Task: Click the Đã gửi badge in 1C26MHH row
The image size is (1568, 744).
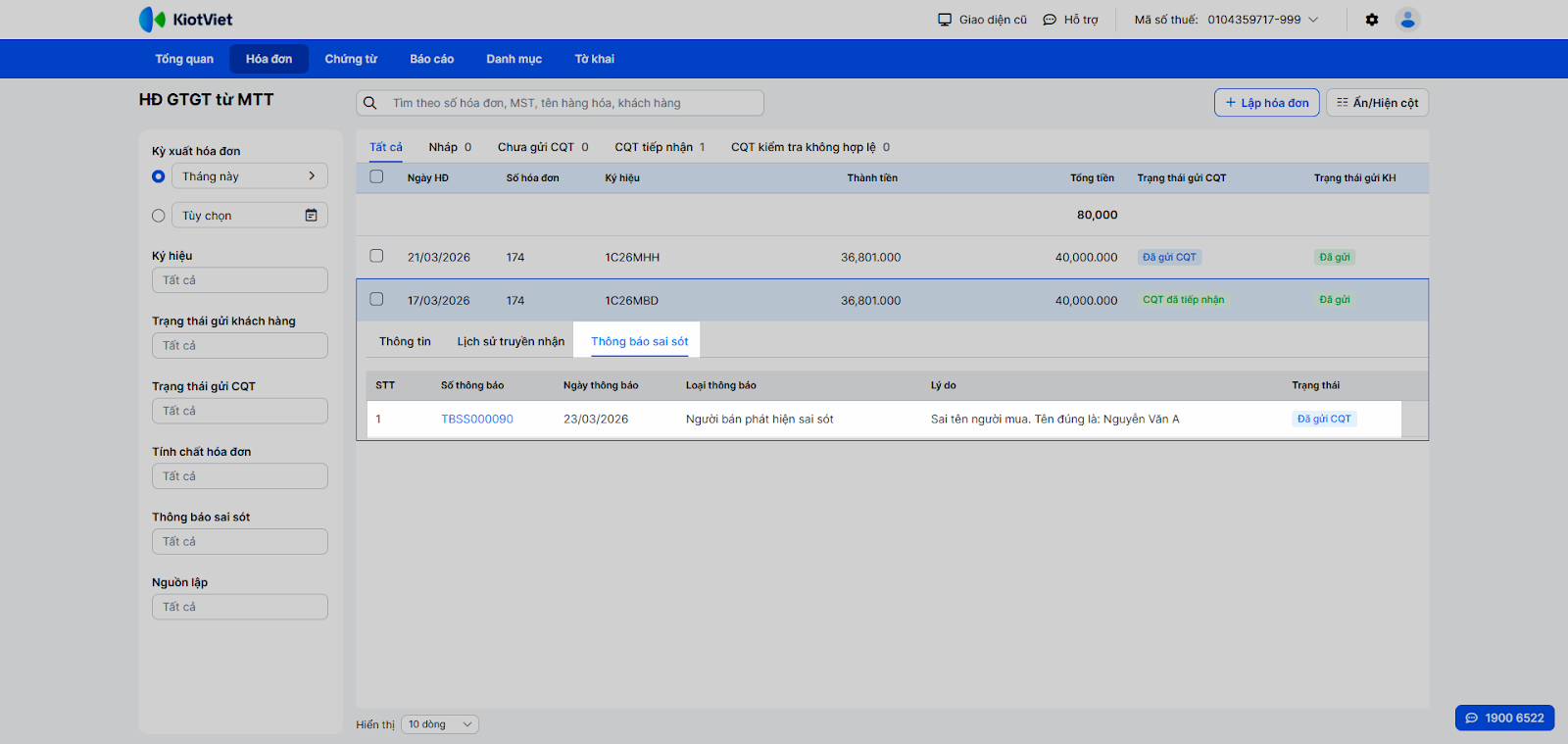Action: 1335,257
